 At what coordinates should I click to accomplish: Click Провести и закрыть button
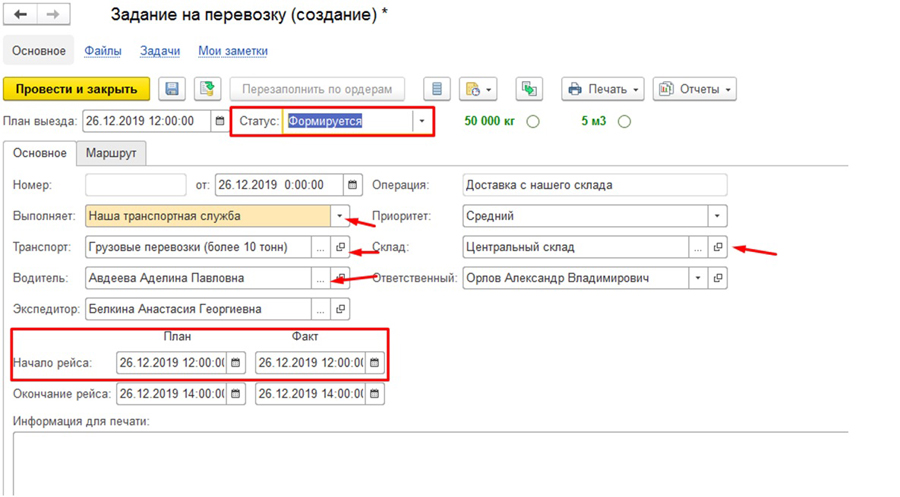coord(77,89)
